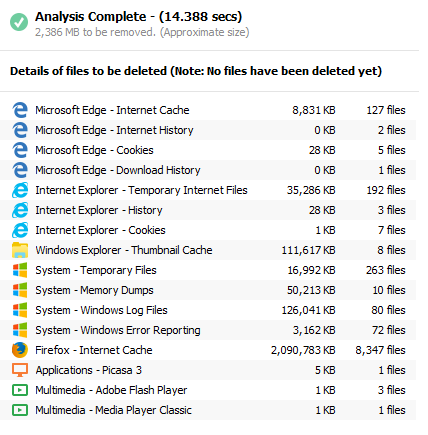428x435 pixels.
Task: Click the Applications Picasa 3 monitor icon
Action: pos(20,370)
